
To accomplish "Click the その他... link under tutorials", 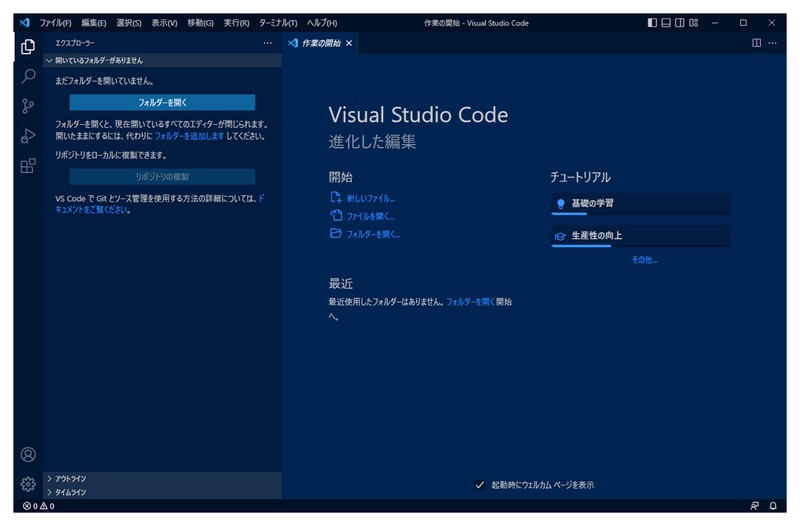I will click(645, 260).
